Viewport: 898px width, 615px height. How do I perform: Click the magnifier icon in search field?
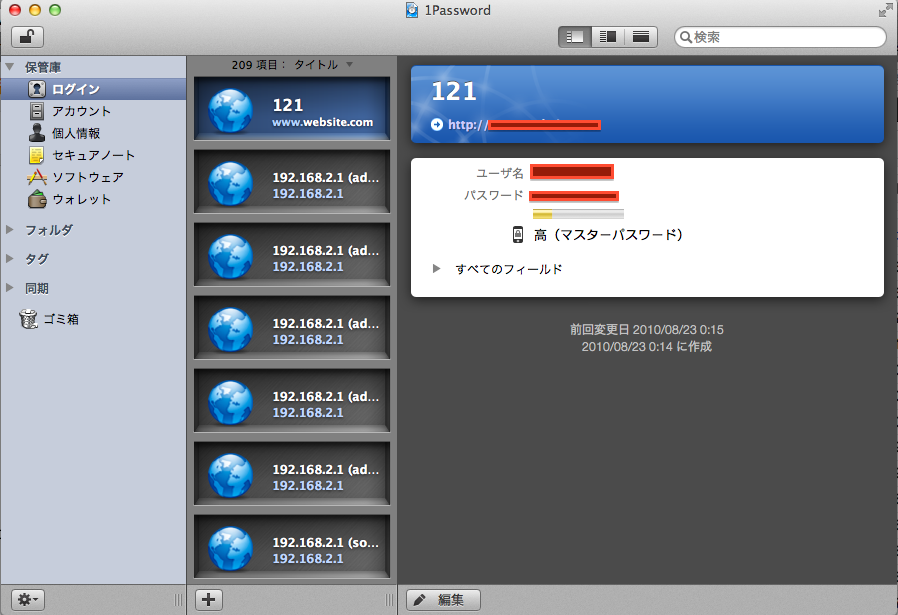tap(686, 38)
